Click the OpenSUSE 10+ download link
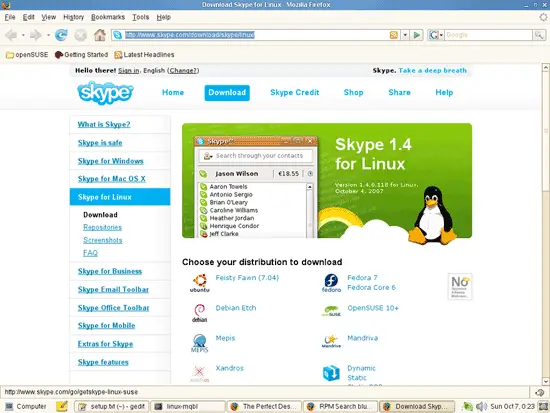This screenshot has width=550, height=413. click(x=373, y=308)
